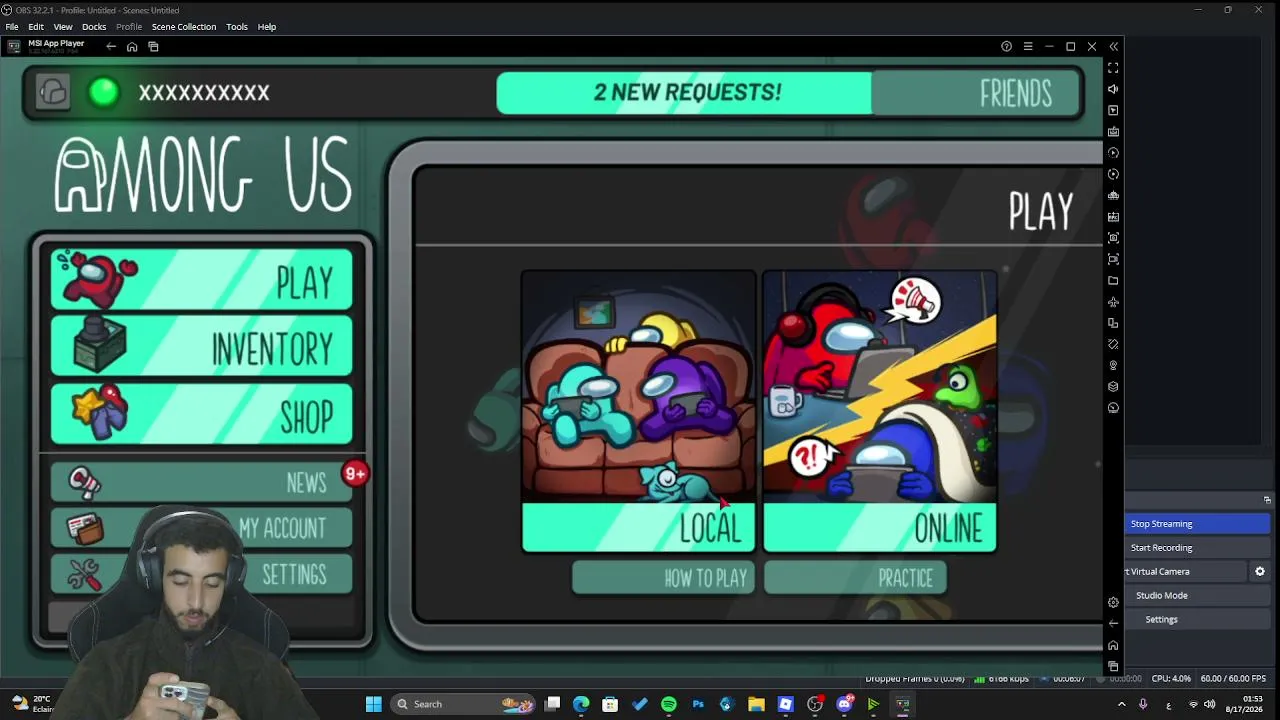This screenshot has height=720, width=1280.
Task: Click the multi-window icon in player title bar
Action: 153,47
